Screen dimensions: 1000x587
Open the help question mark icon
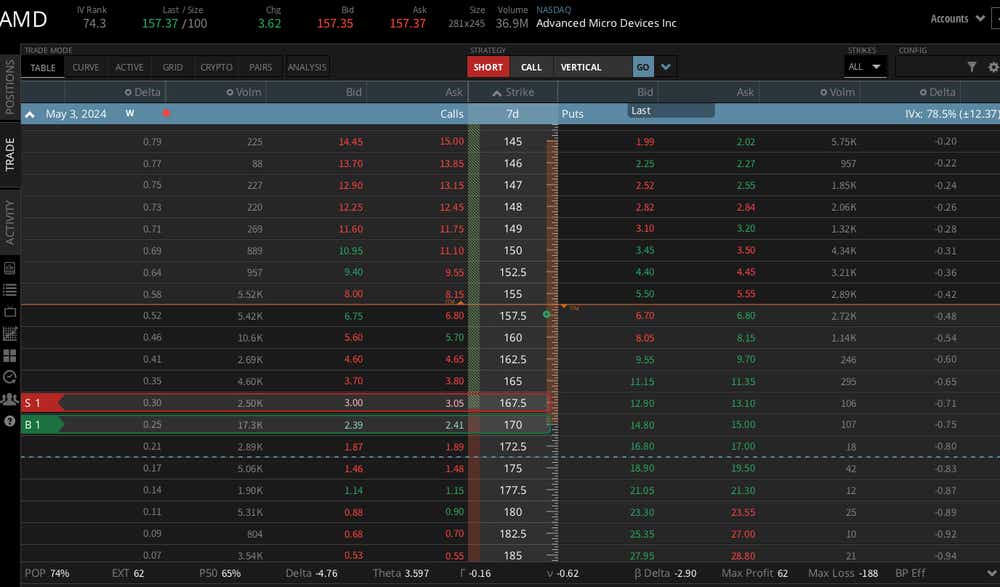(x=10, y=421)
